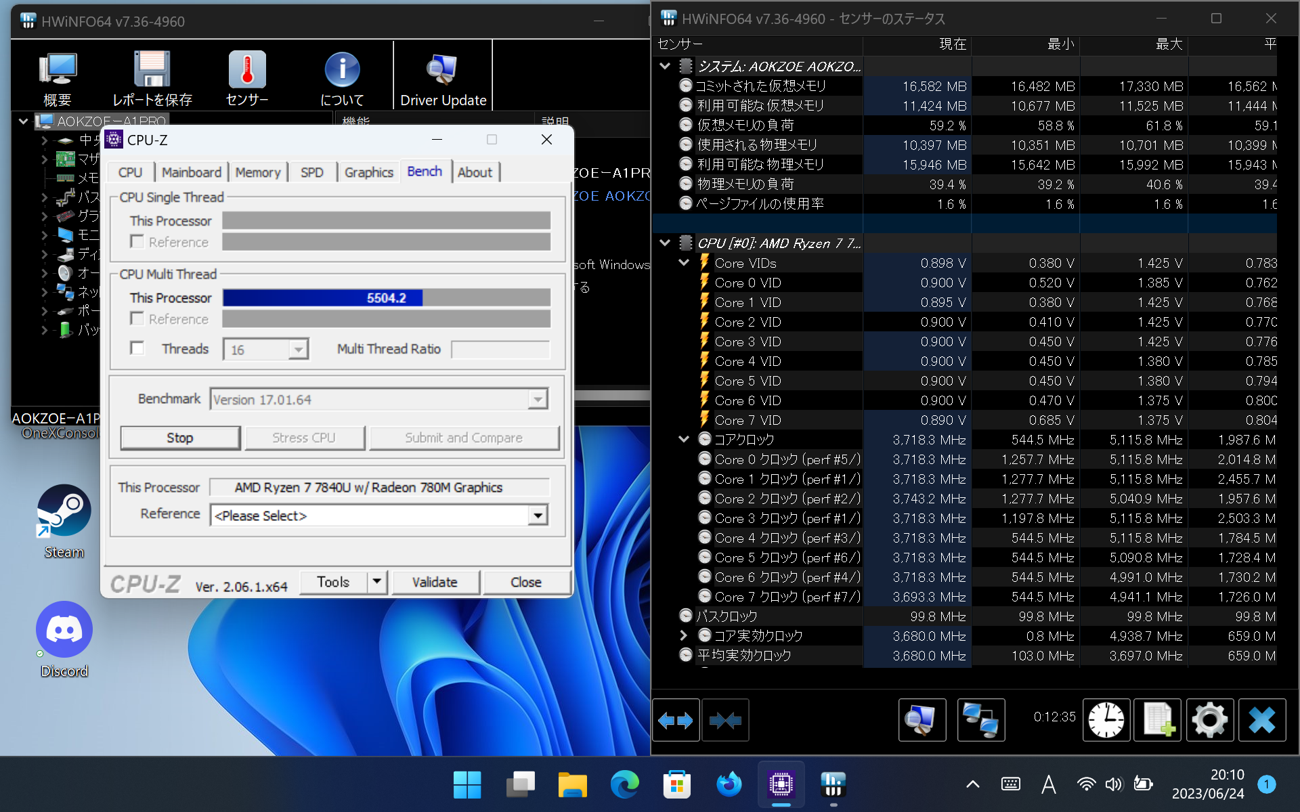Image resolution: width=1300 pixels, height=812 pixels.
Task: Open Firefox from the taskbar
Action: tap(729, 785)
